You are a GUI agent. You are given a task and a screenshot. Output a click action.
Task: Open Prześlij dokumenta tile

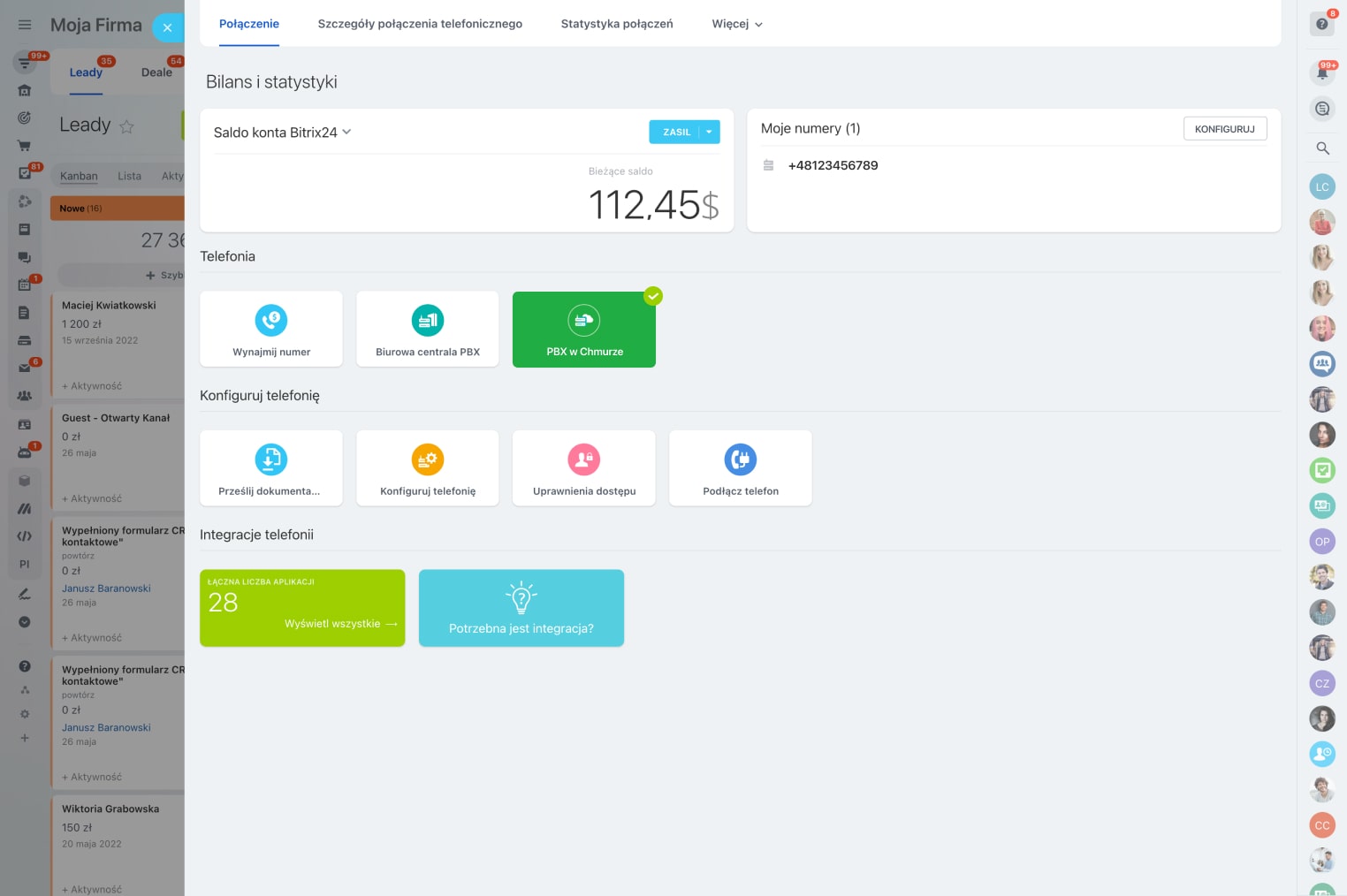tap(271, 468)
